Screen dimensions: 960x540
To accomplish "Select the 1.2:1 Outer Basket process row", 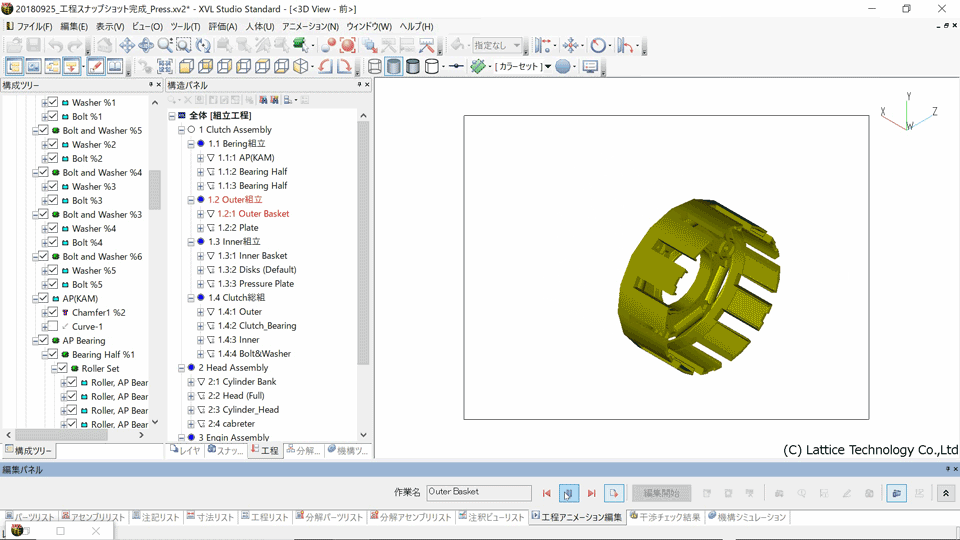I will [253, 214].
